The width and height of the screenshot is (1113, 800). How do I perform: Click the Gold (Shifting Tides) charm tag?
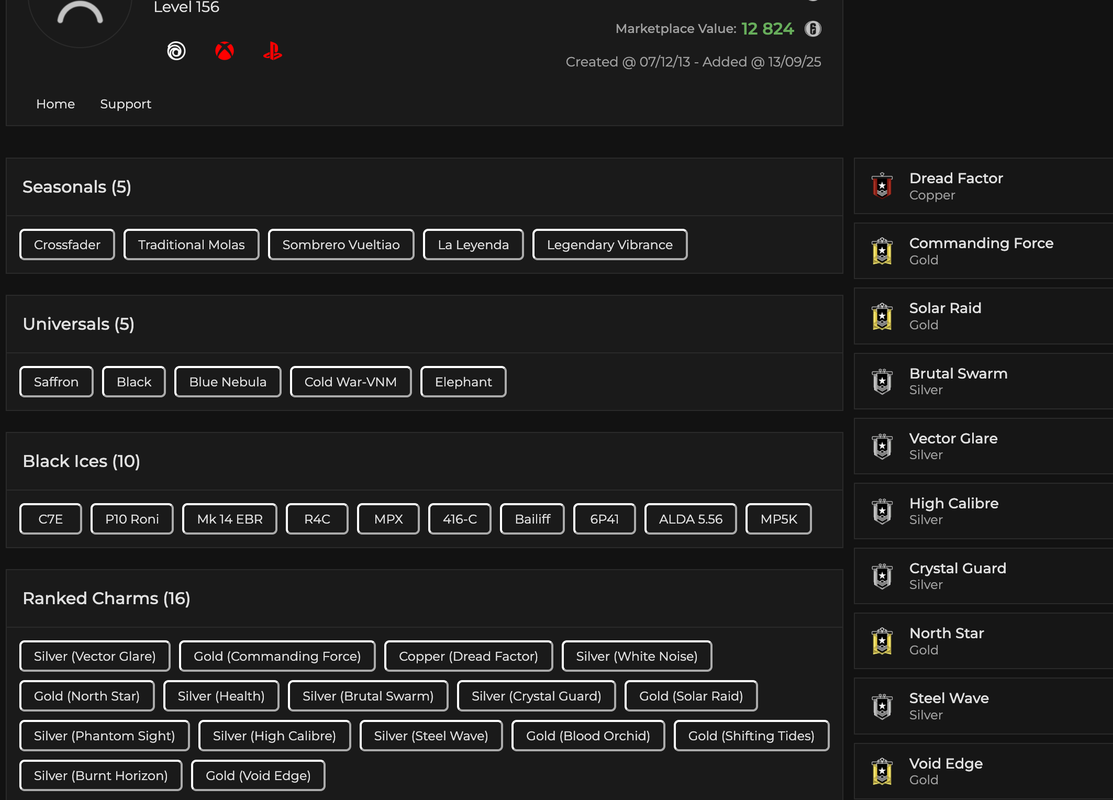pos(751,735)
